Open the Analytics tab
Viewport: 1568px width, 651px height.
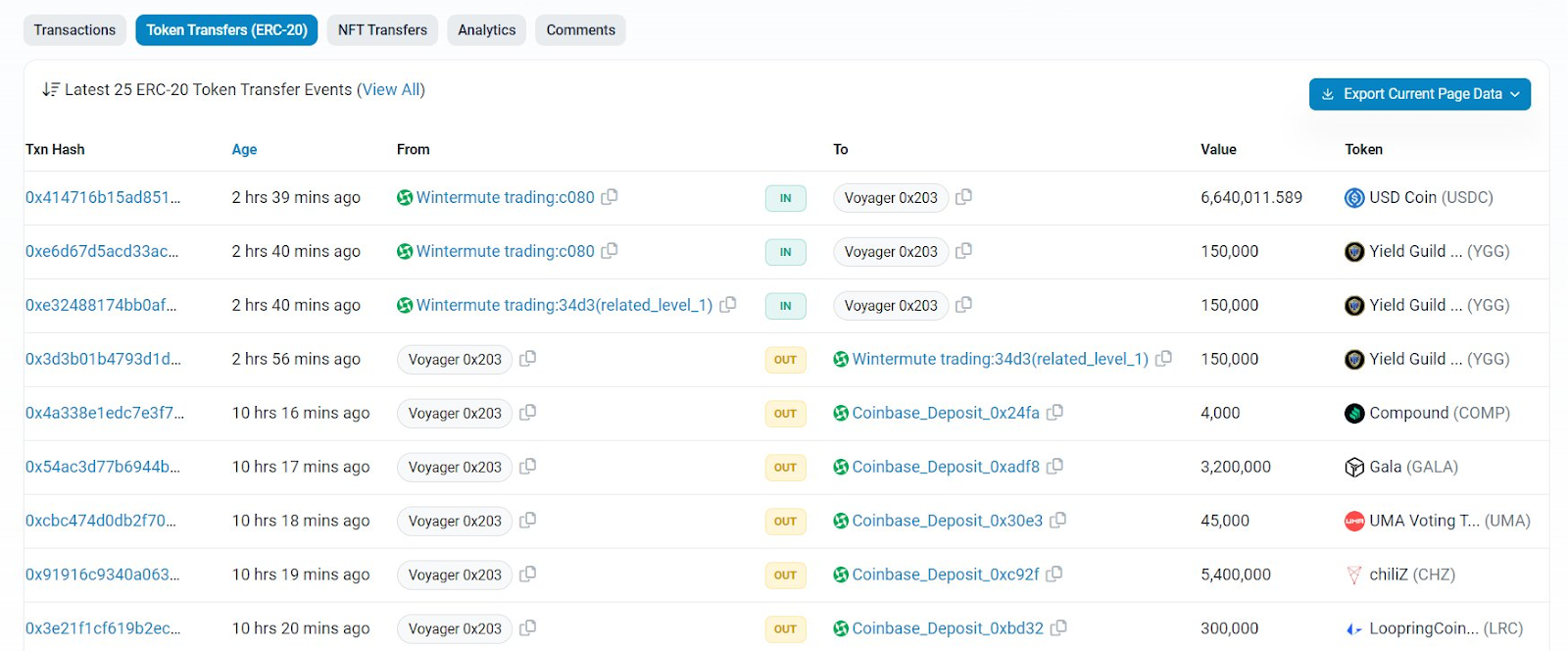click(486, 30)
